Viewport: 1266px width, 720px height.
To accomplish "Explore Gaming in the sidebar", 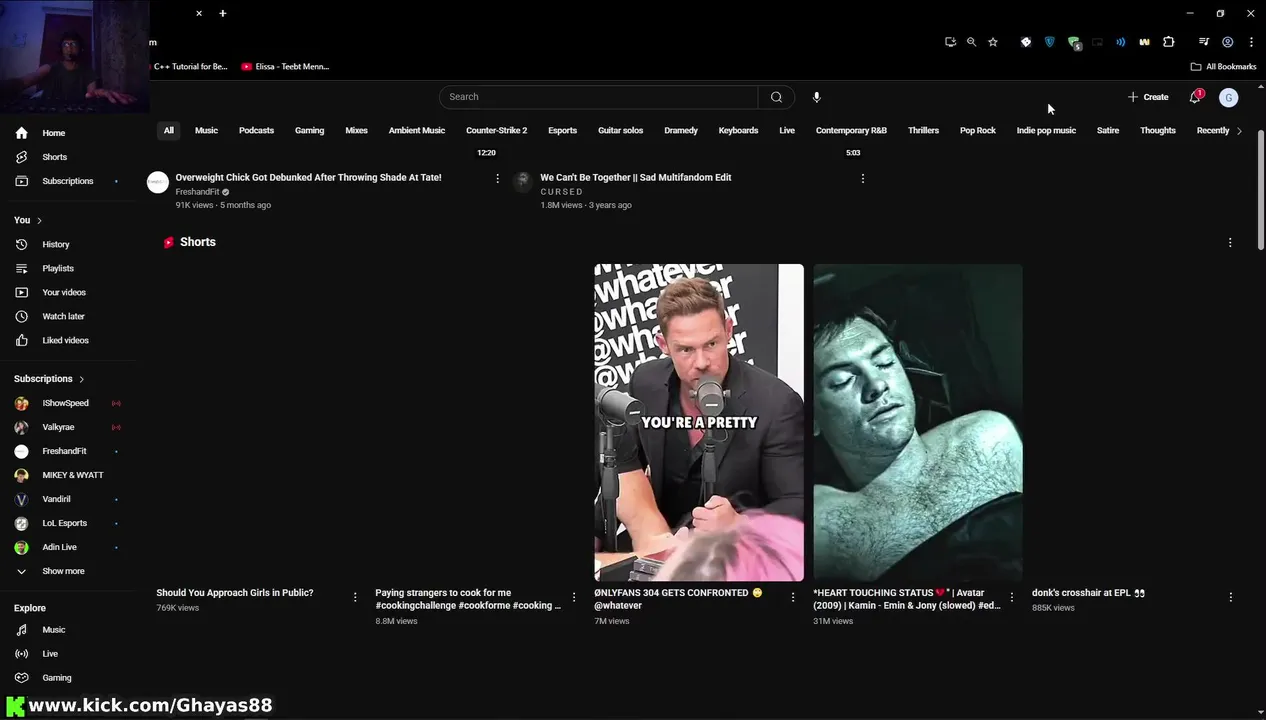I will (56, 678).
